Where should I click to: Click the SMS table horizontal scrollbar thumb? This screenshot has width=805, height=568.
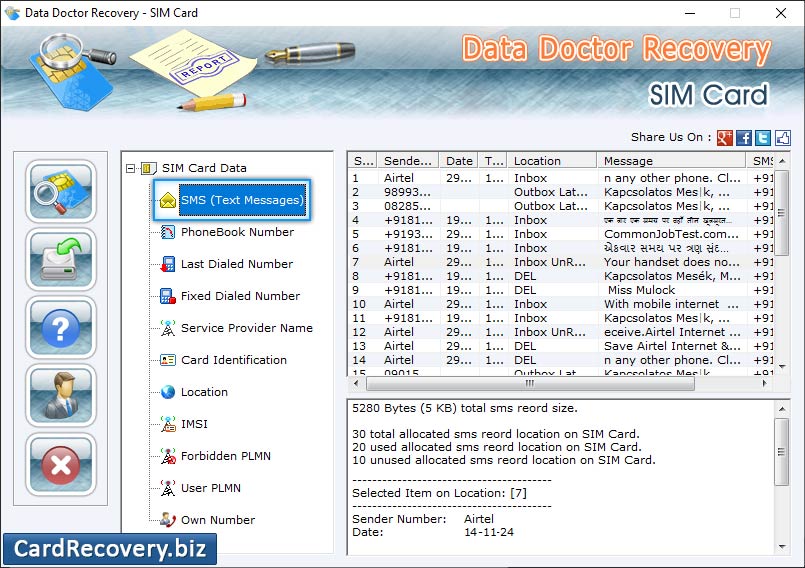pyautogui.click(x=530, y=383)
